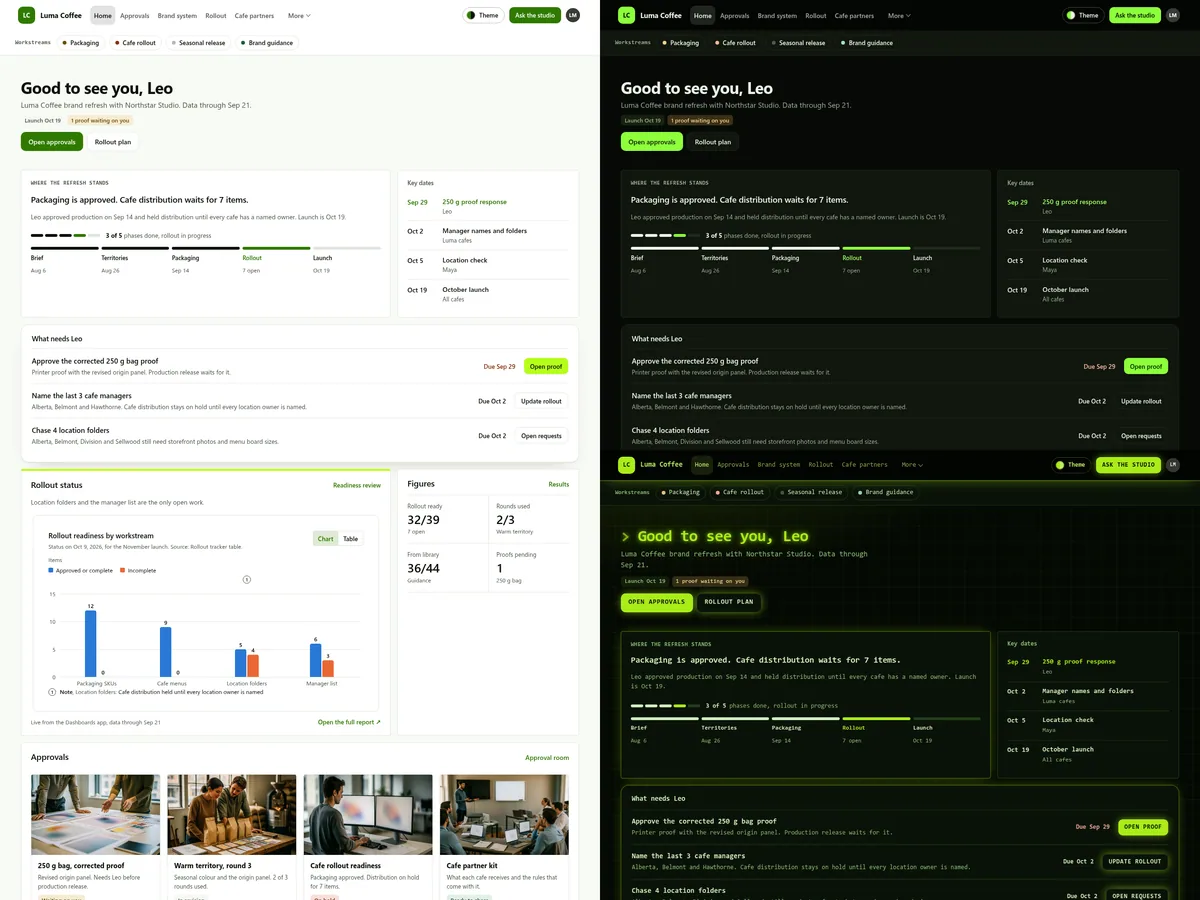Expand the More menu in the dark panel
Screen dimensions: 1200x900
(x=899, y=16)
